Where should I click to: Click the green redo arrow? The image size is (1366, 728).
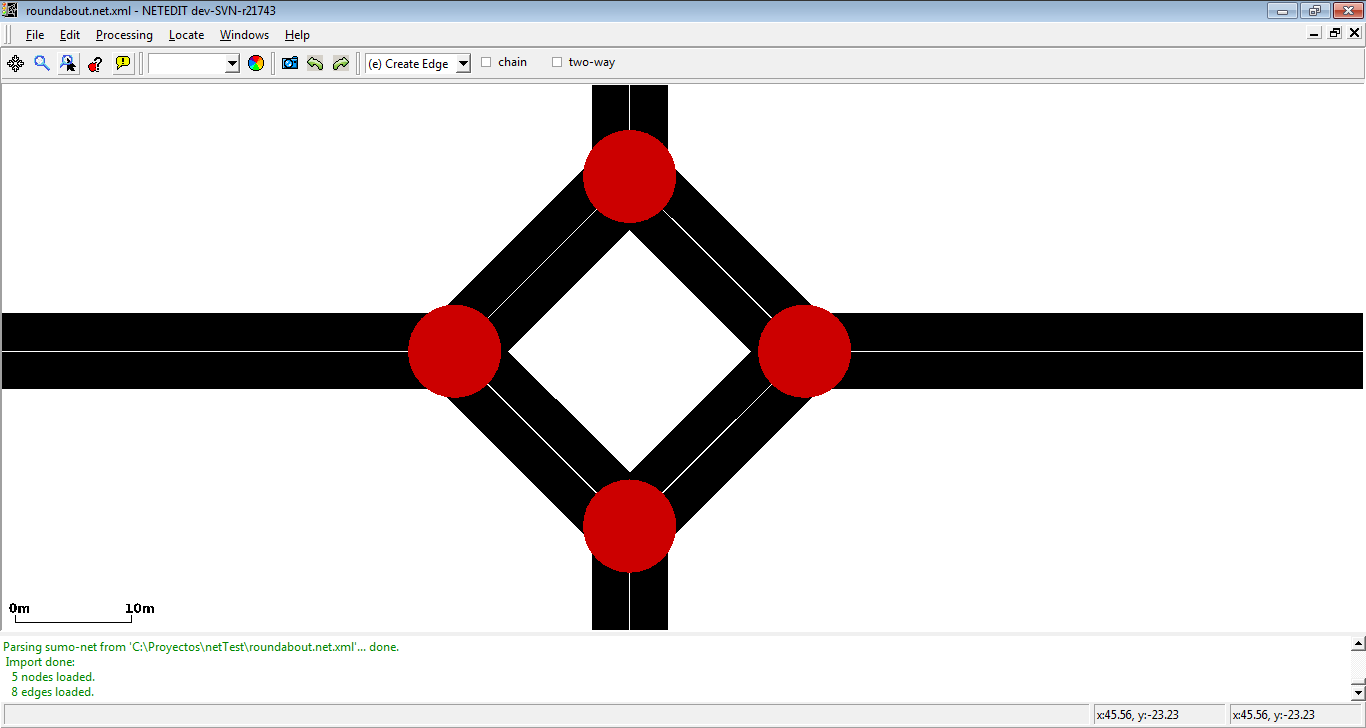click(341, 63)
